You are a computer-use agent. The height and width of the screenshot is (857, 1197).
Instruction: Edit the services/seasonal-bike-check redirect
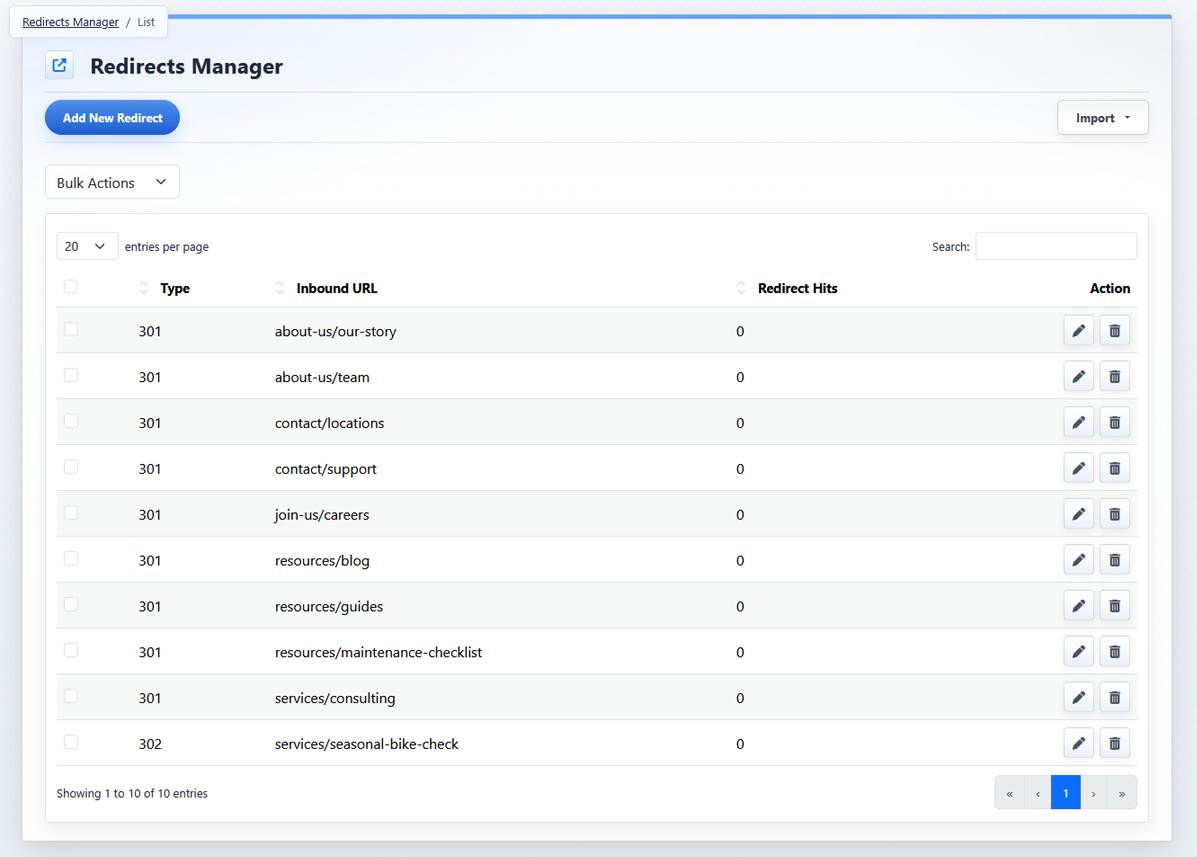[1079, 743]
